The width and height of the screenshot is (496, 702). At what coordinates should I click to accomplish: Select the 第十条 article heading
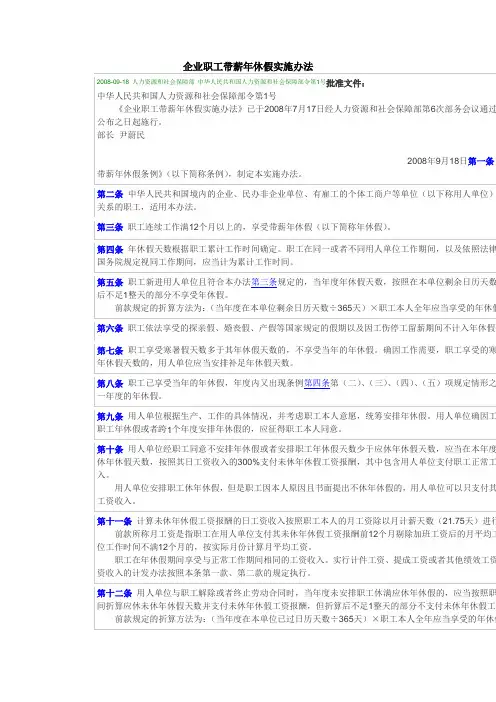pyautogui.click(x=110, y=449)
